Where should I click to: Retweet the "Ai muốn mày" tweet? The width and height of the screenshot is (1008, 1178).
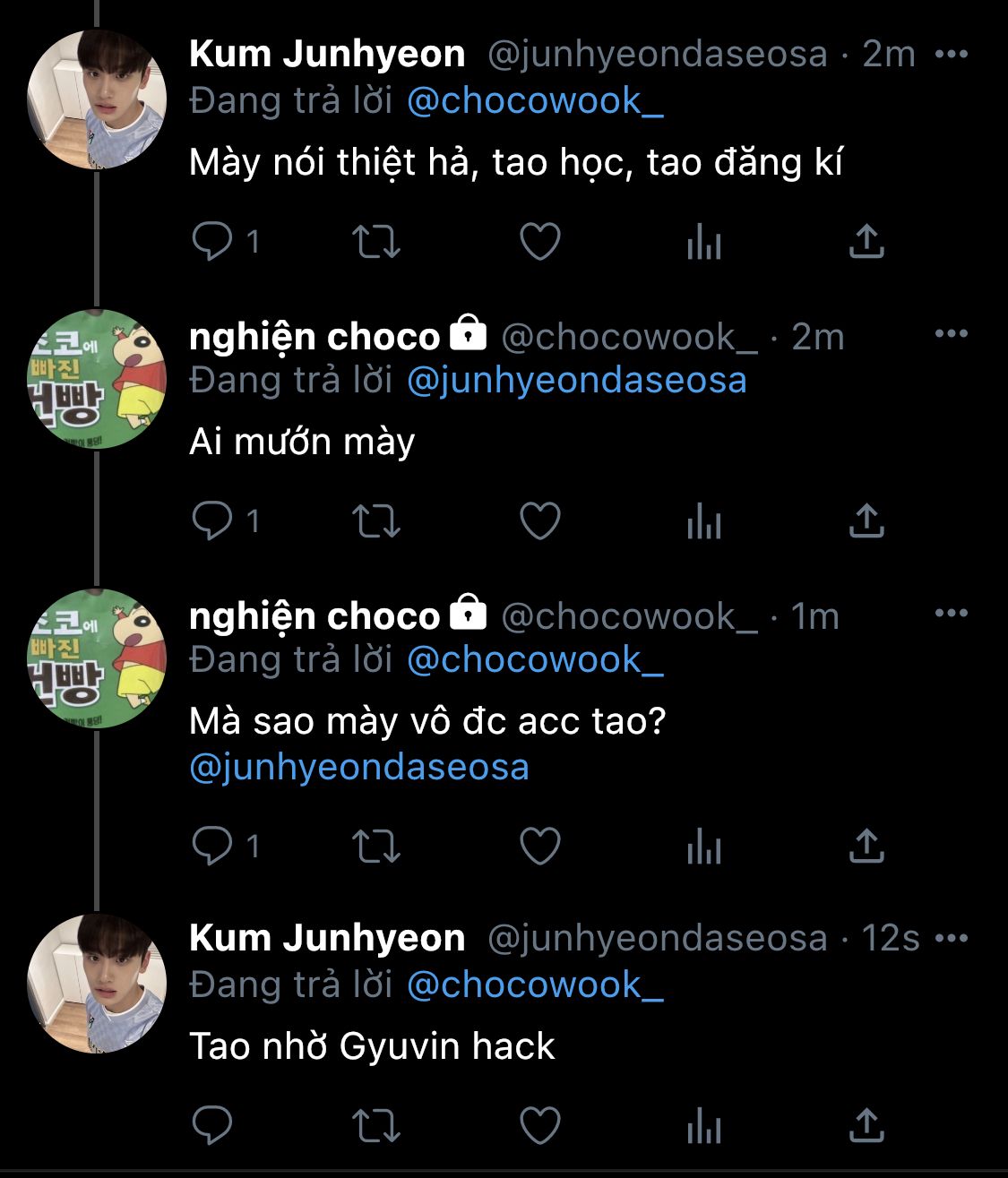pyautogui.click(x=375, y=521)
